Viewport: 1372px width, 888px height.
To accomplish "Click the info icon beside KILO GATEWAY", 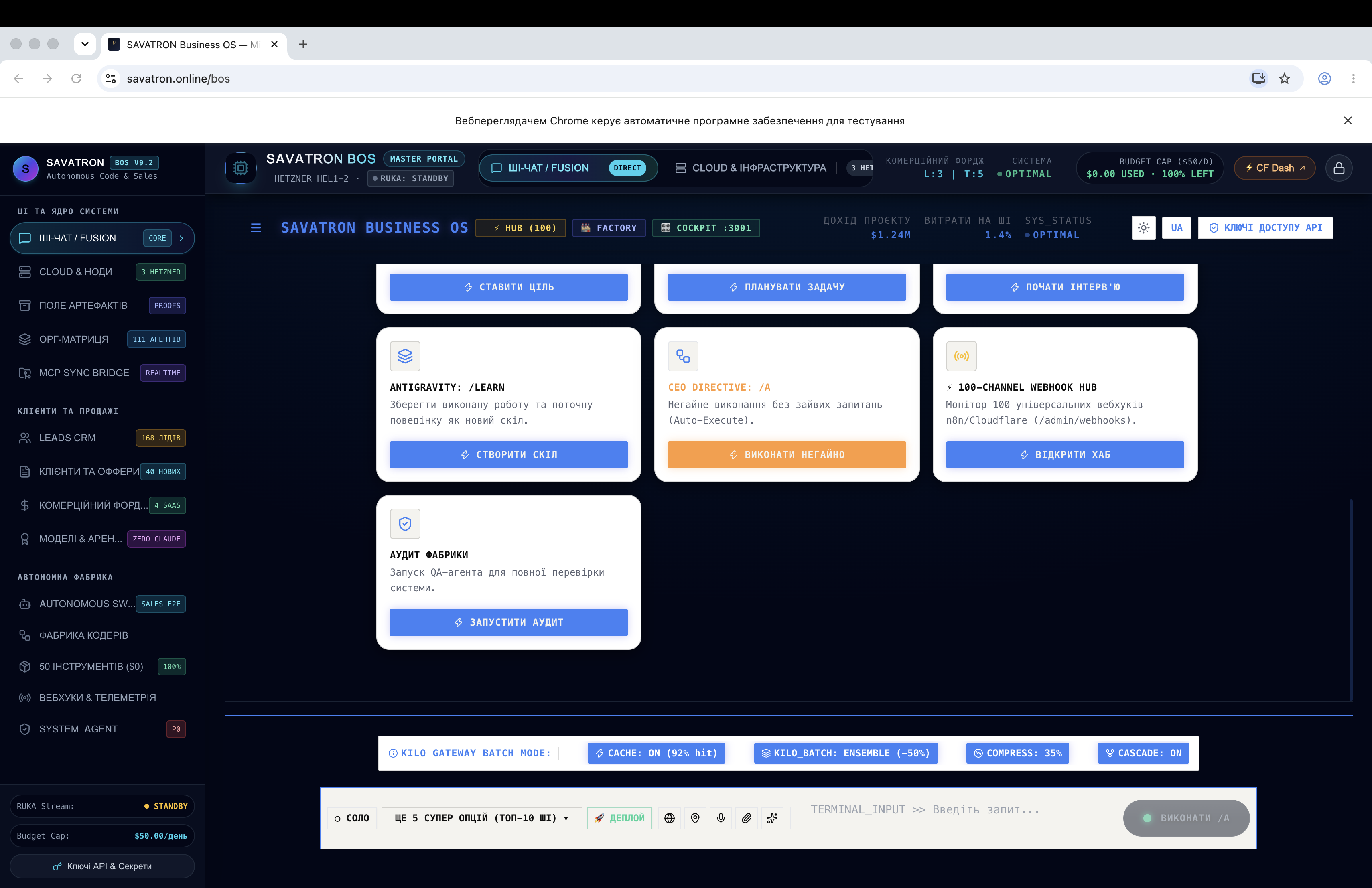I will pos(393,753).
